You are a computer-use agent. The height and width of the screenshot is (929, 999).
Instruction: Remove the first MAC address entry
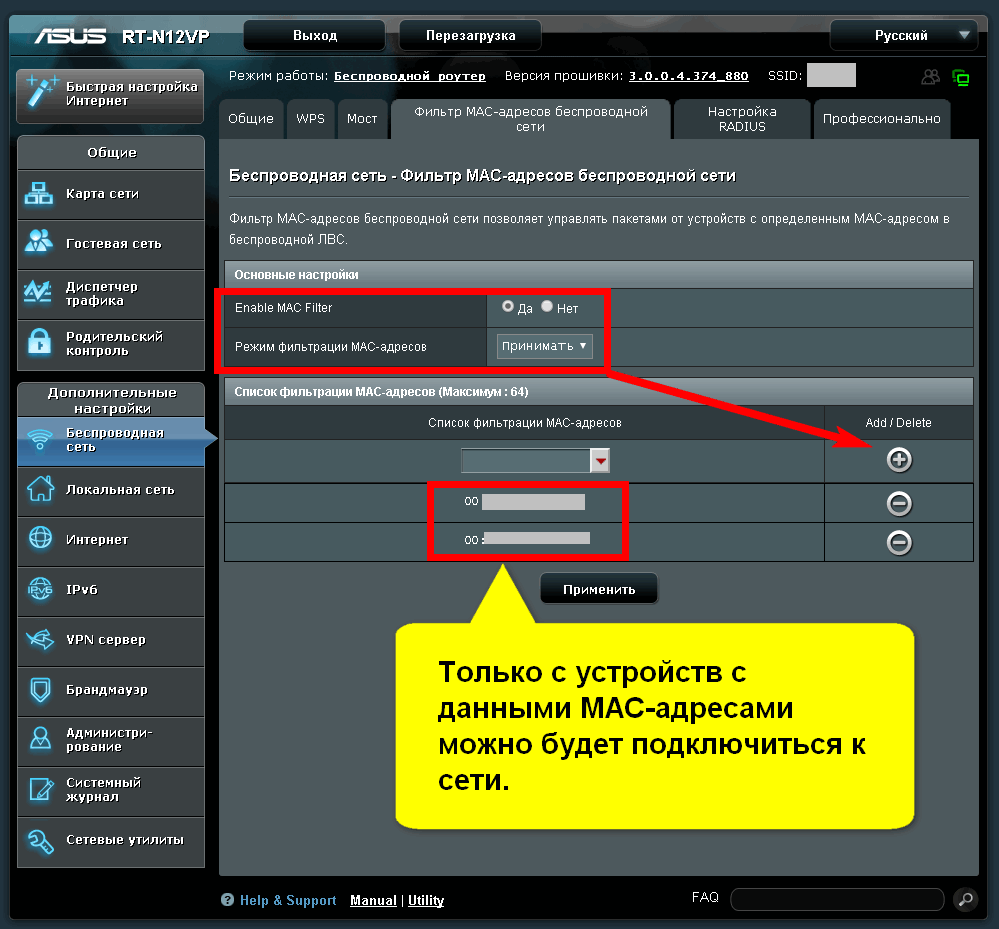899,503
